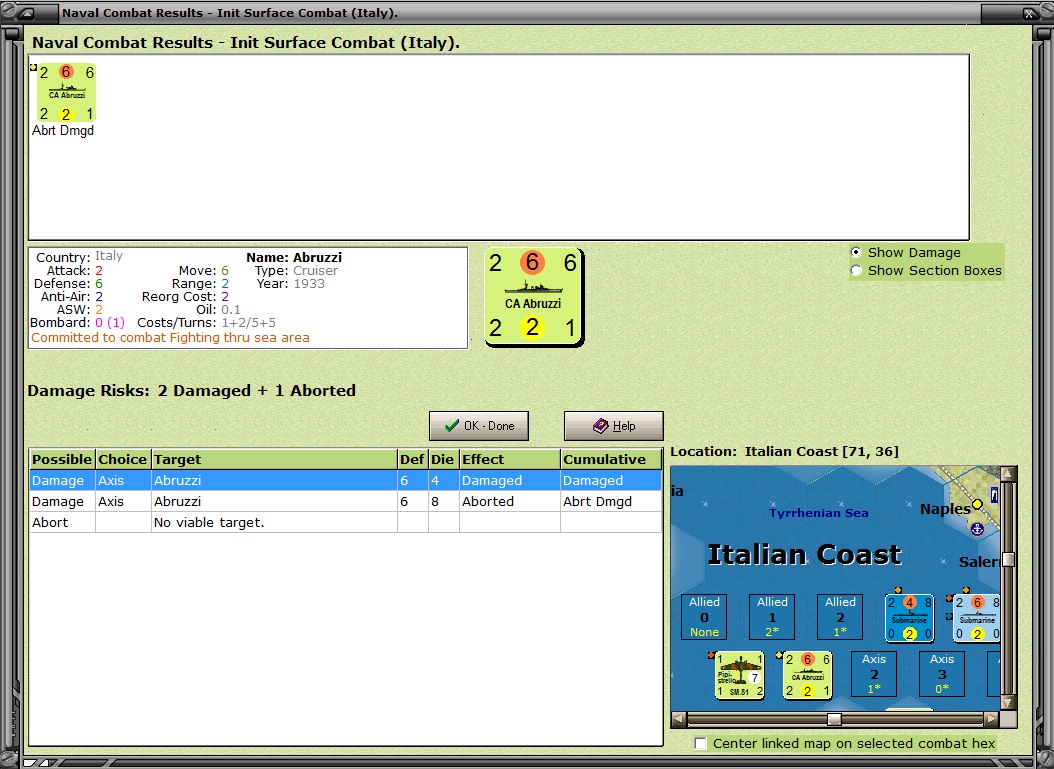Screen dimensions: 1054x769
Task: Select the CA Abruzzi counter on the map
Action: coord(808,675)
